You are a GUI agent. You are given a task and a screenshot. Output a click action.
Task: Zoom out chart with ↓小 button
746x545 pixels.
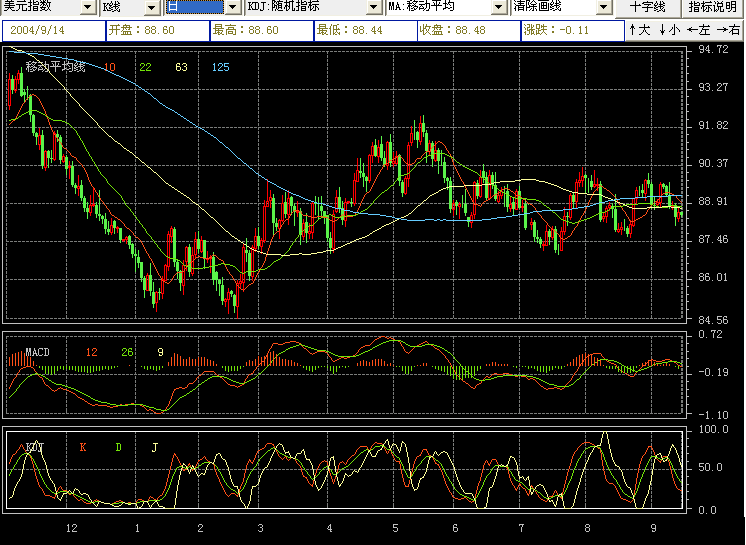tap(669, 31)
